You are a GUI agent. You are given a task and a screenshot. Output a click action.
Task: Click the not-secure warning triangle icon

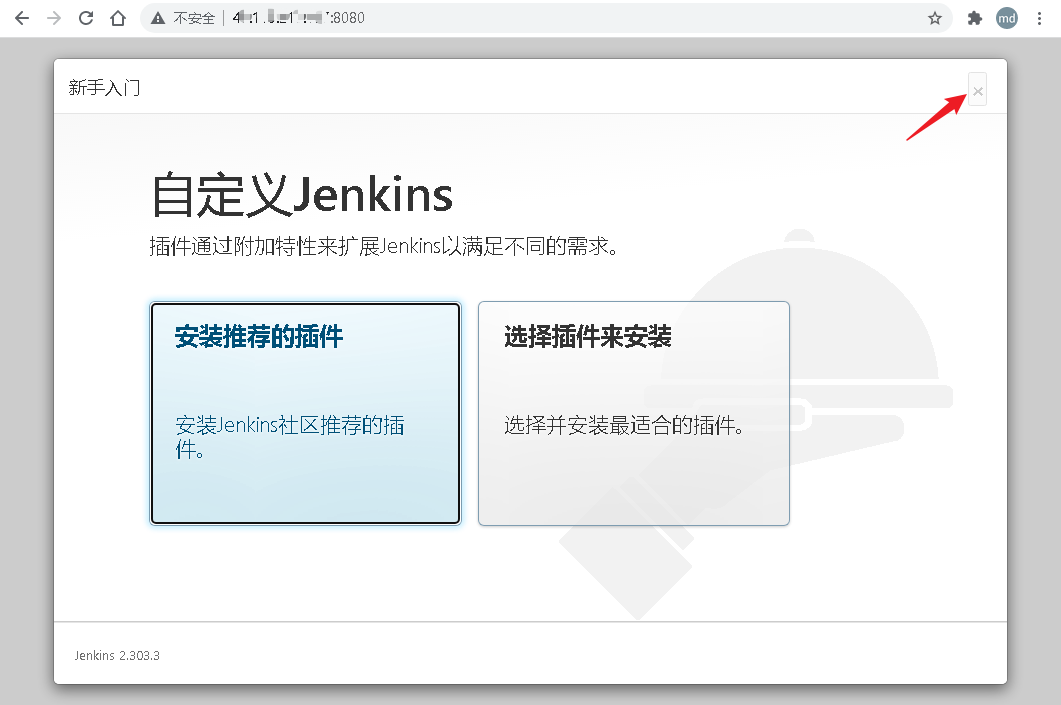pos(158,18)
